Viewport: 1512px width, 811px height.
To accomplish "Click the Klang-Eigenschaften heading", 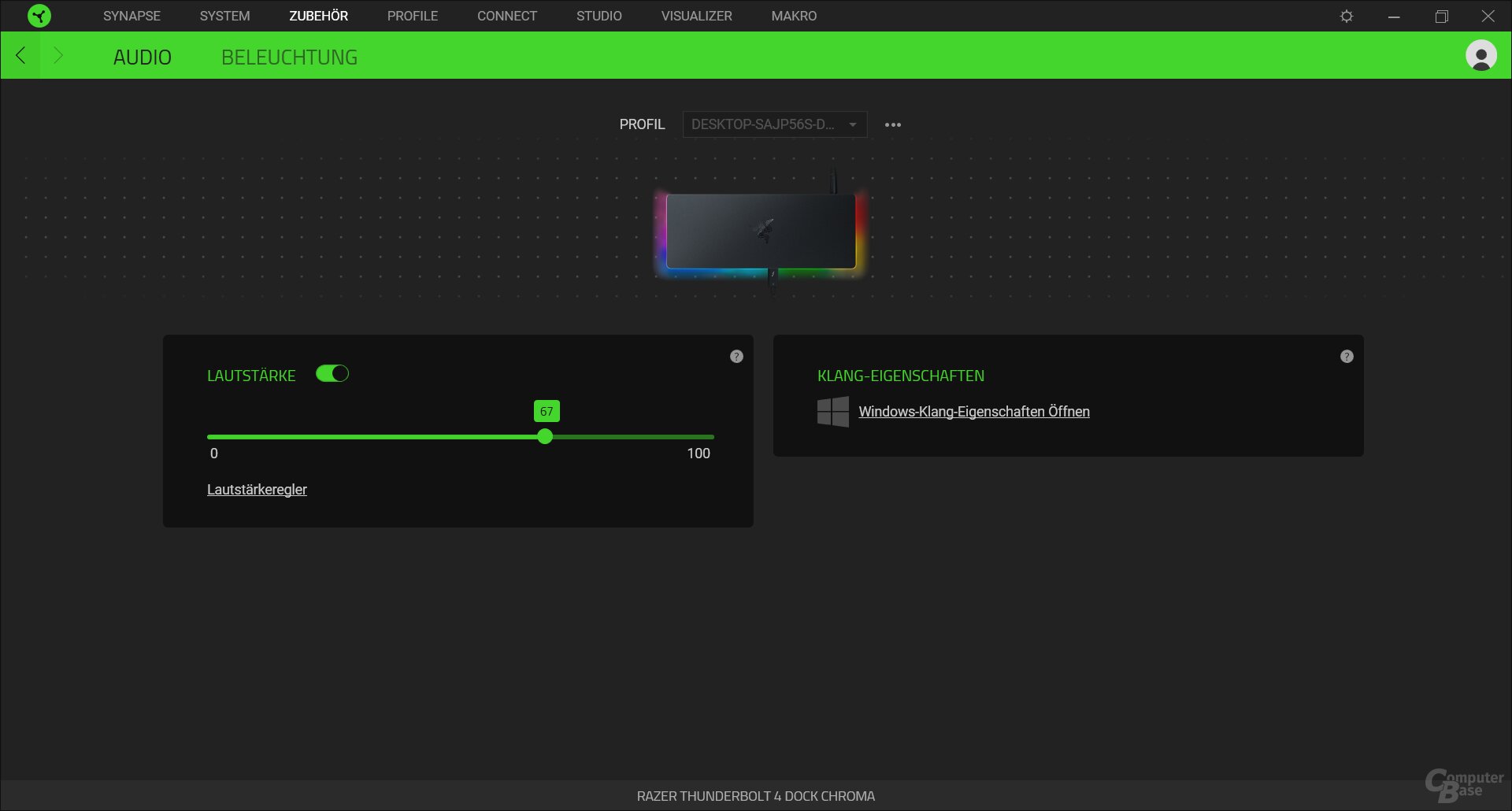I will point(901,376).
